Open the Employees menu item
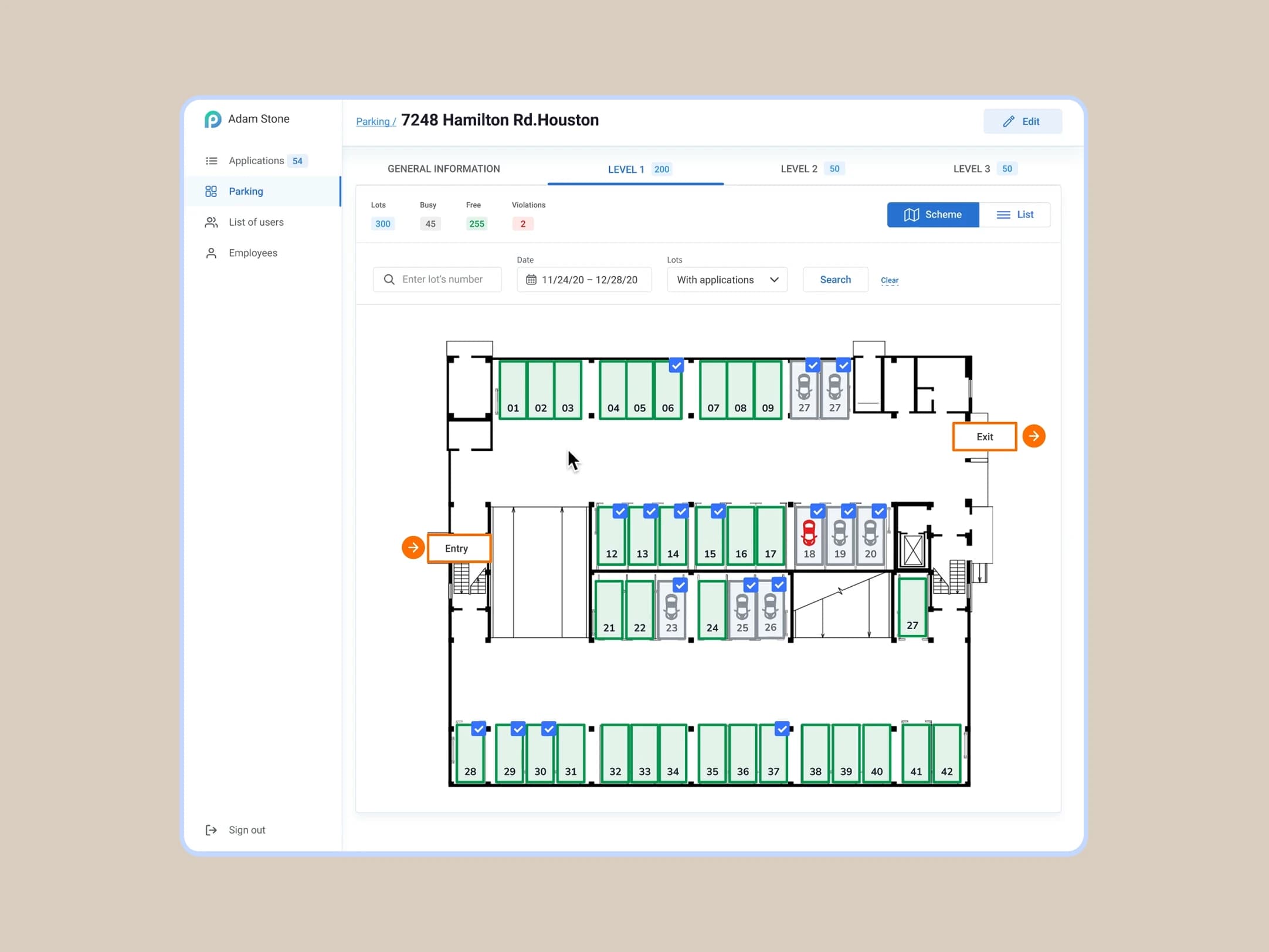The height and width of the screenshot is (952, 1269). [x=263, y=253]
